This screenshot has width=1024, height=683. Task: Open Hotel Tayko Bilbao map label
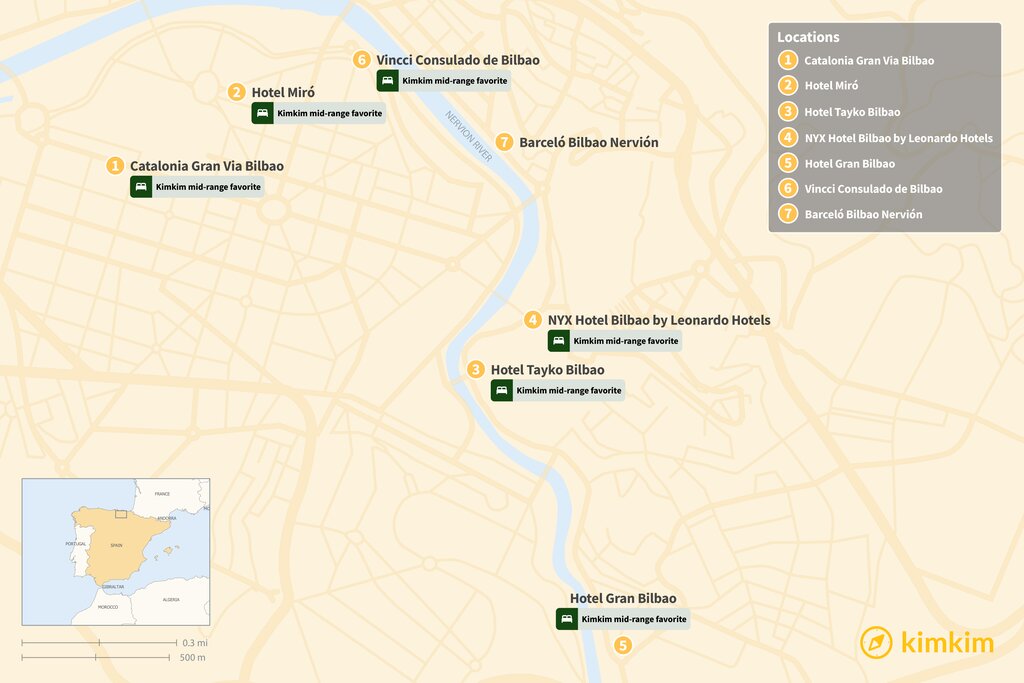point(547,370)
